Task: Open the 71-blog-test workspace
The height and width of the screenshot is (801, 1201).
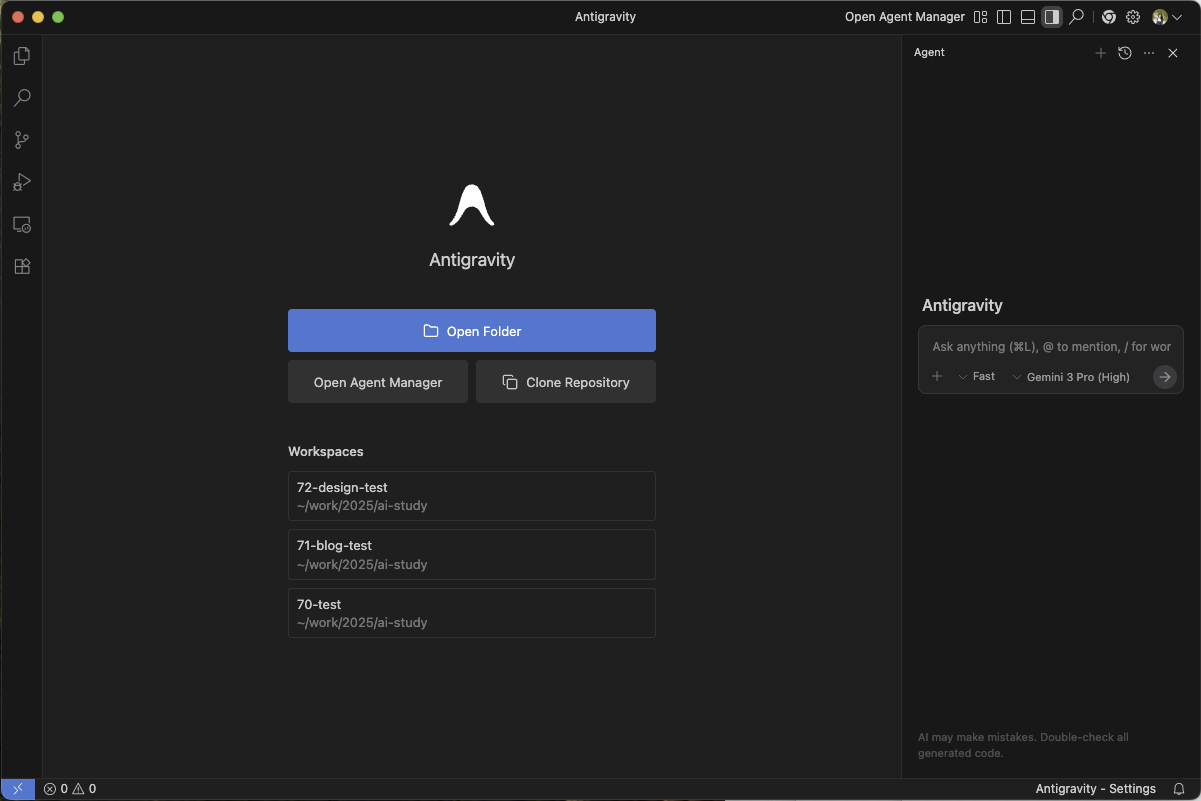Action: (472, 554)
